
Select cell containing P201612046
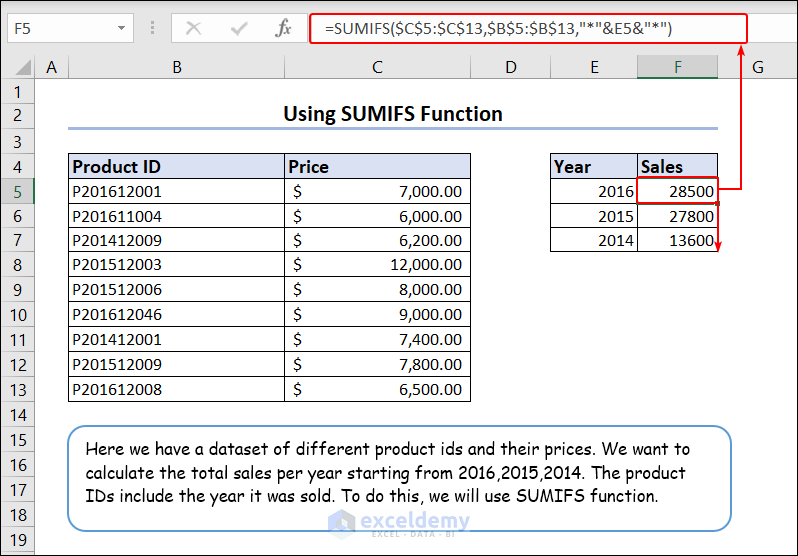(177, 315)
